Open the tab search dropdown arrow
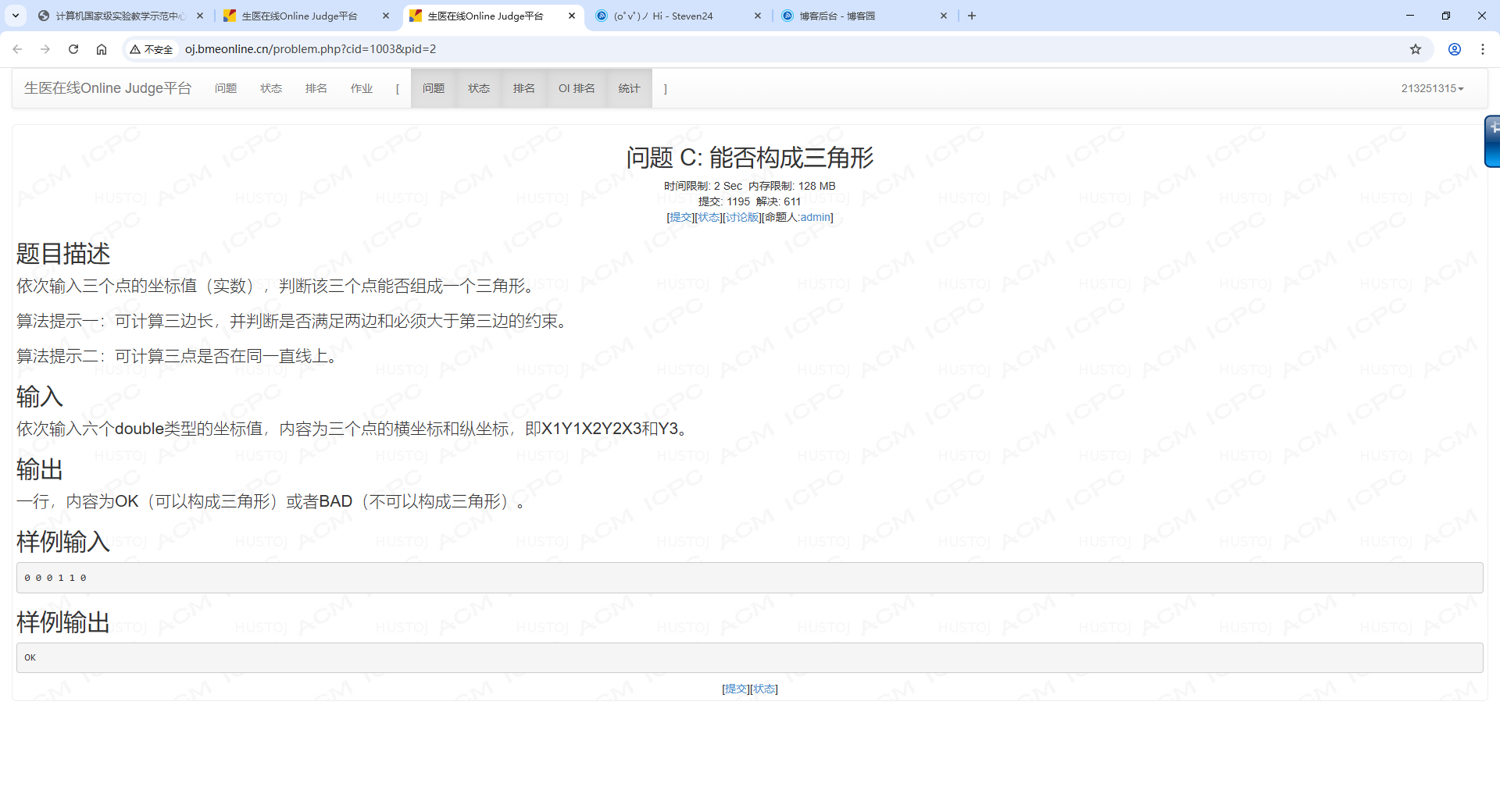 16,16
